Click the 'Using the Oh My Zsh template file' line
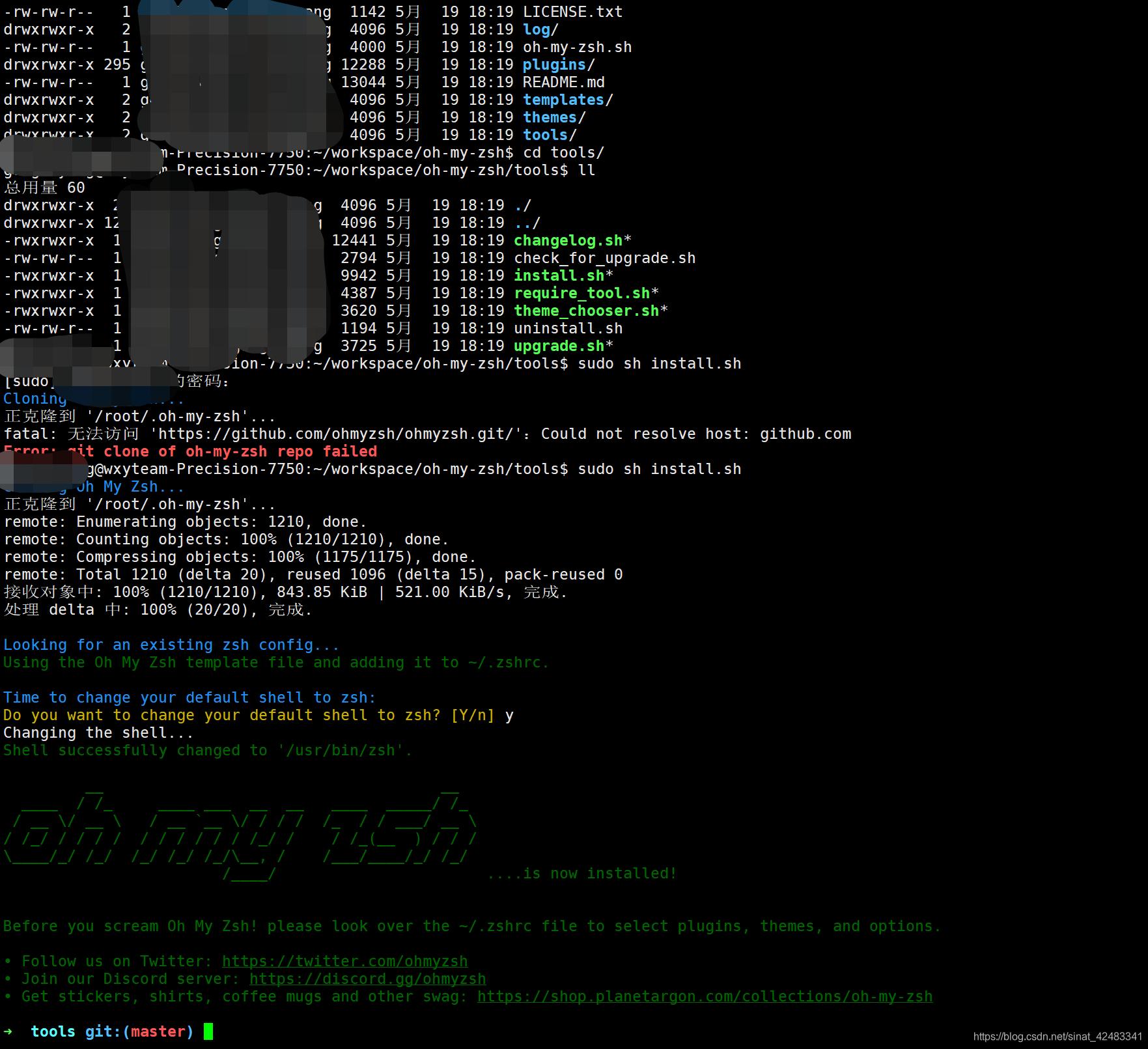This screenshot has height=1049, width=1148. [277, 662]
